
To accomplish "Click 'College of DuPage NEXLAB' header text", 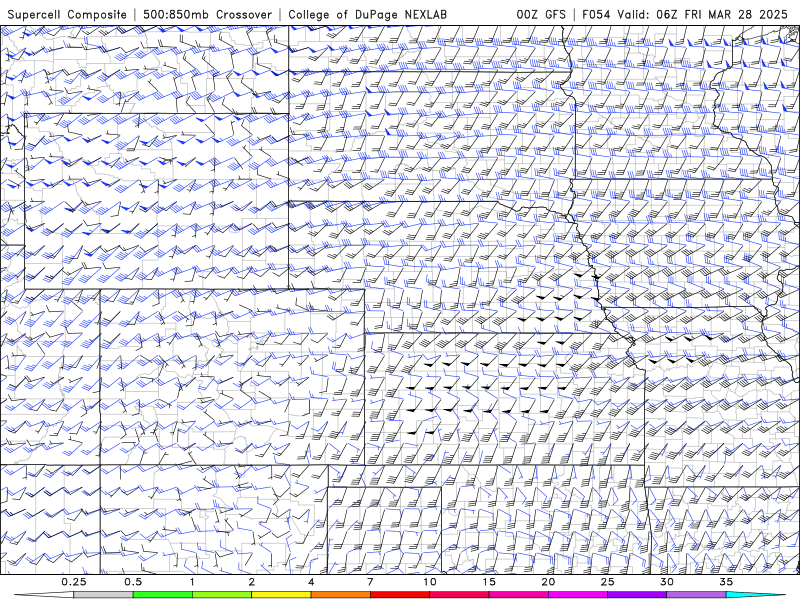I will pyautogui.click(x=367, y=14).
